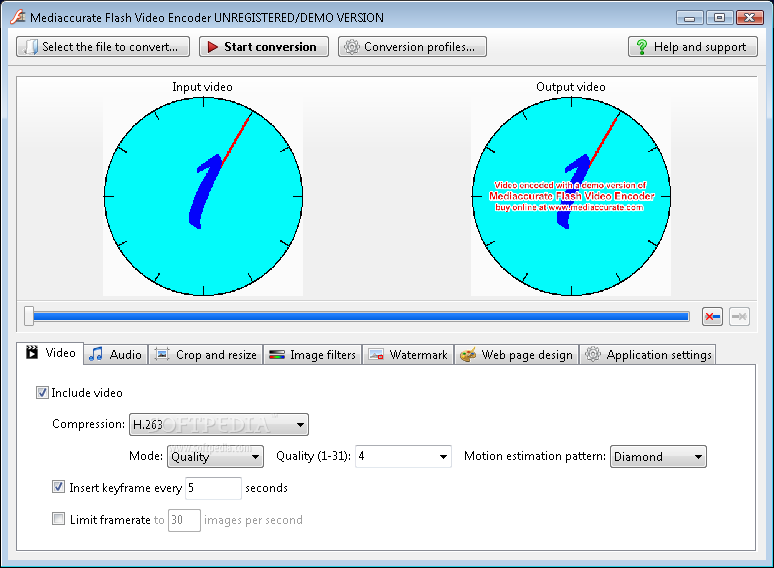Click the framerate images per second field
The width and height of the screenshot is (774, 568).
(x=184, y=520)
